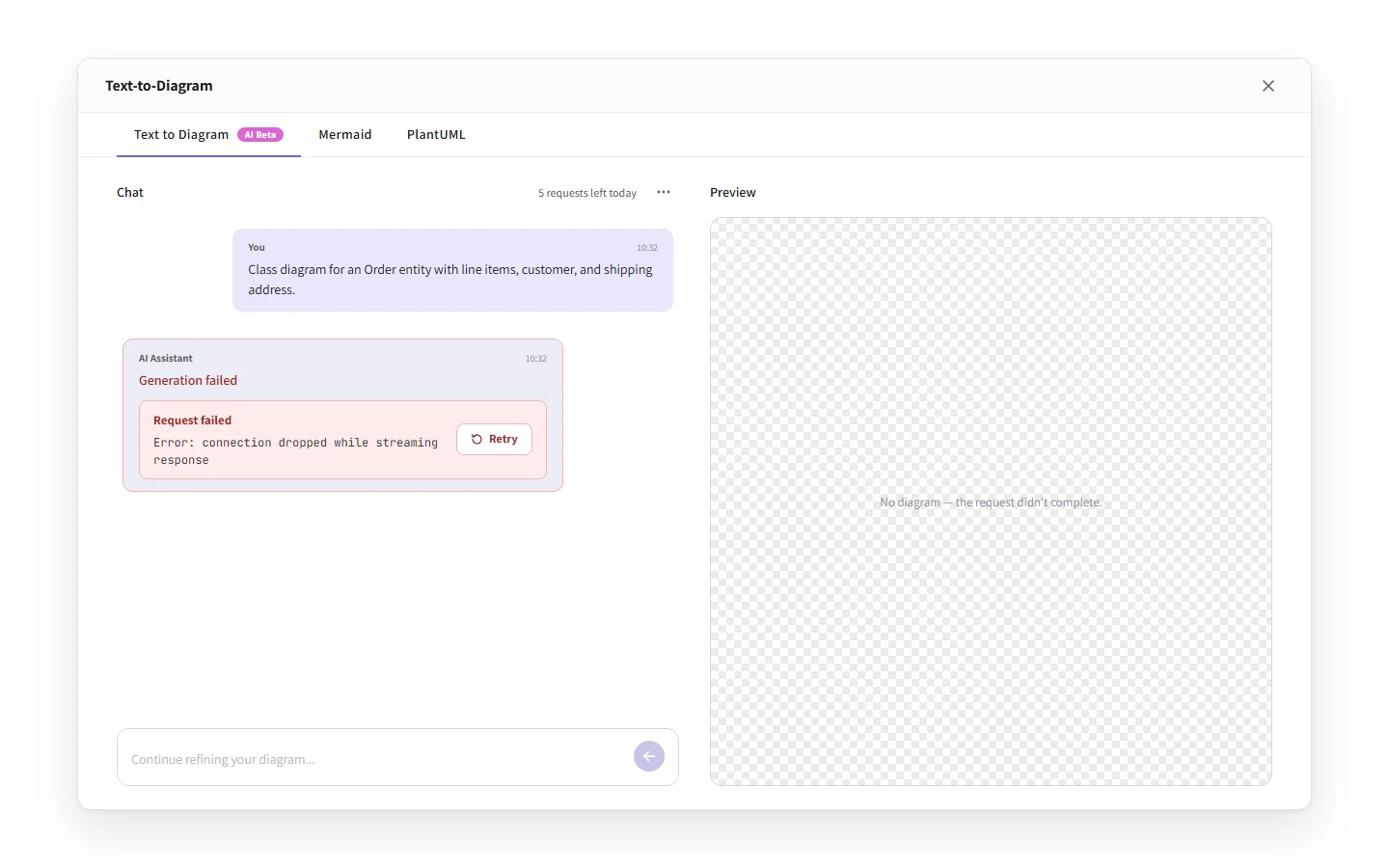Click the connection dropped error text
Screen dimensions: 1389x868
[x=295, y=451]
